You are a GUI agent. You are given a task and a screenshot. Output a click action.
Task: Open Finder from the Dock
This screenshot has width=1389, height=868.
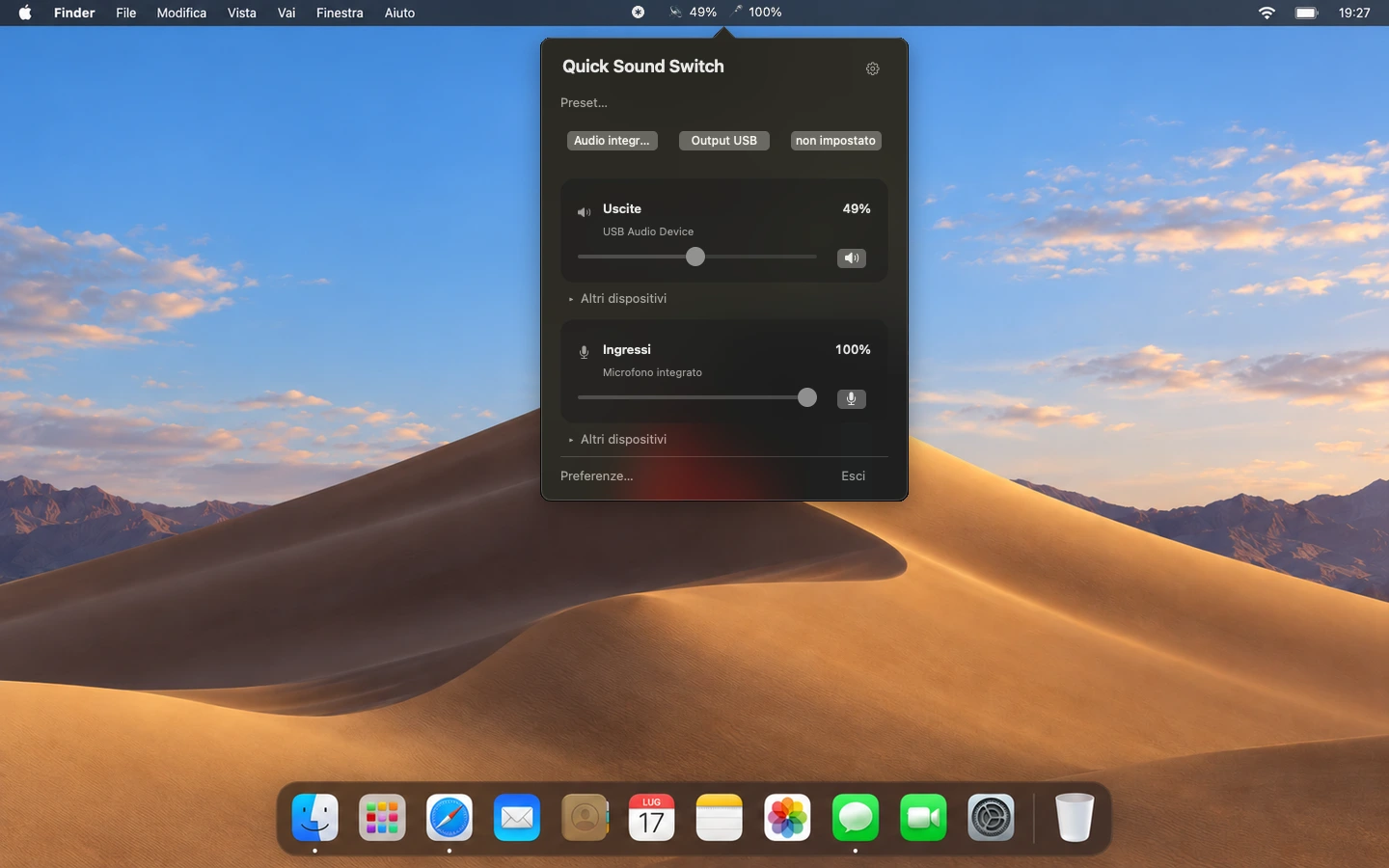click(x=315, y=818)
